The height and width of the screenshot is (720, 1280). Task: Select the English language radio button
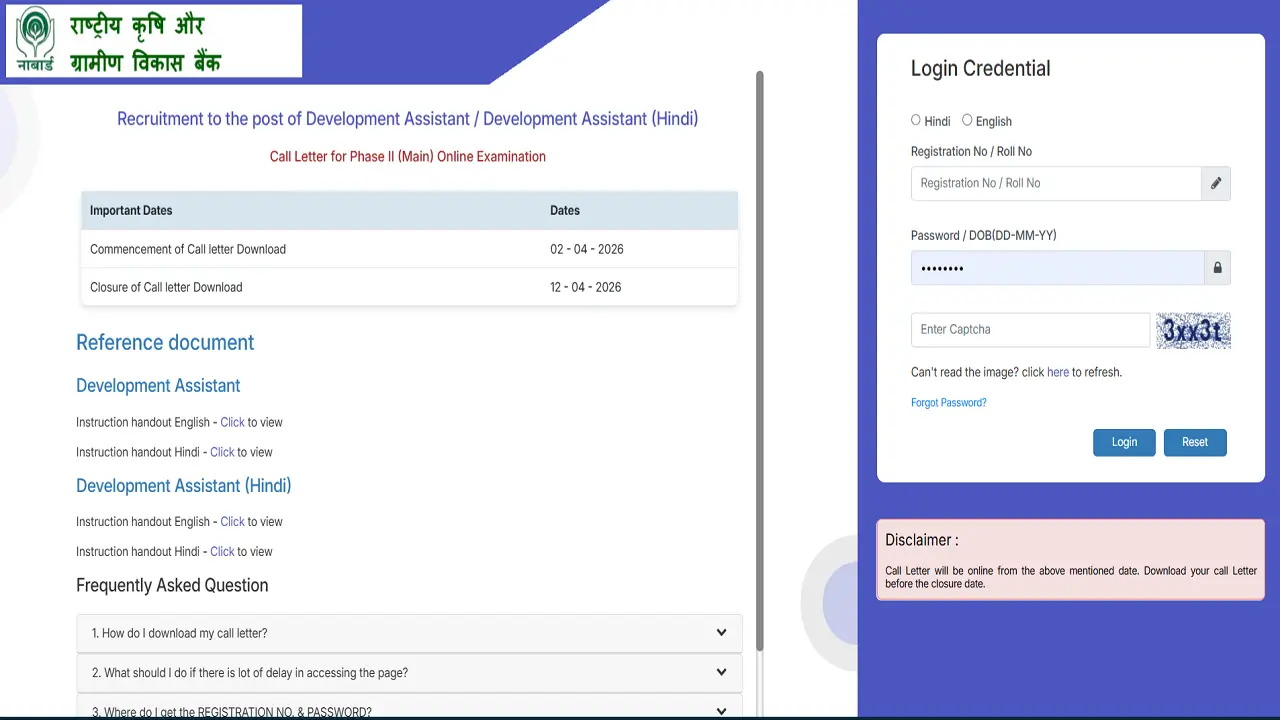(967, 119)
